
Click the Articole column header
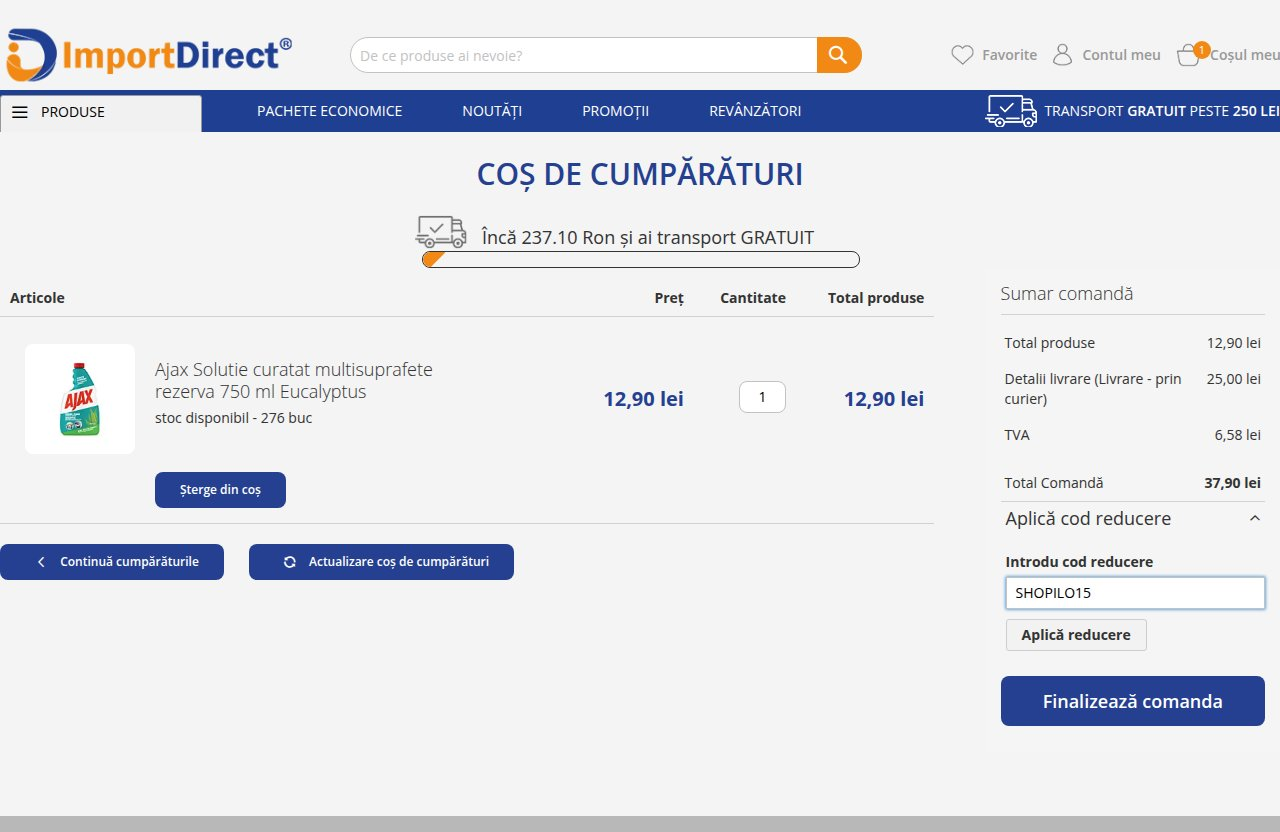[x=37, y=298]
